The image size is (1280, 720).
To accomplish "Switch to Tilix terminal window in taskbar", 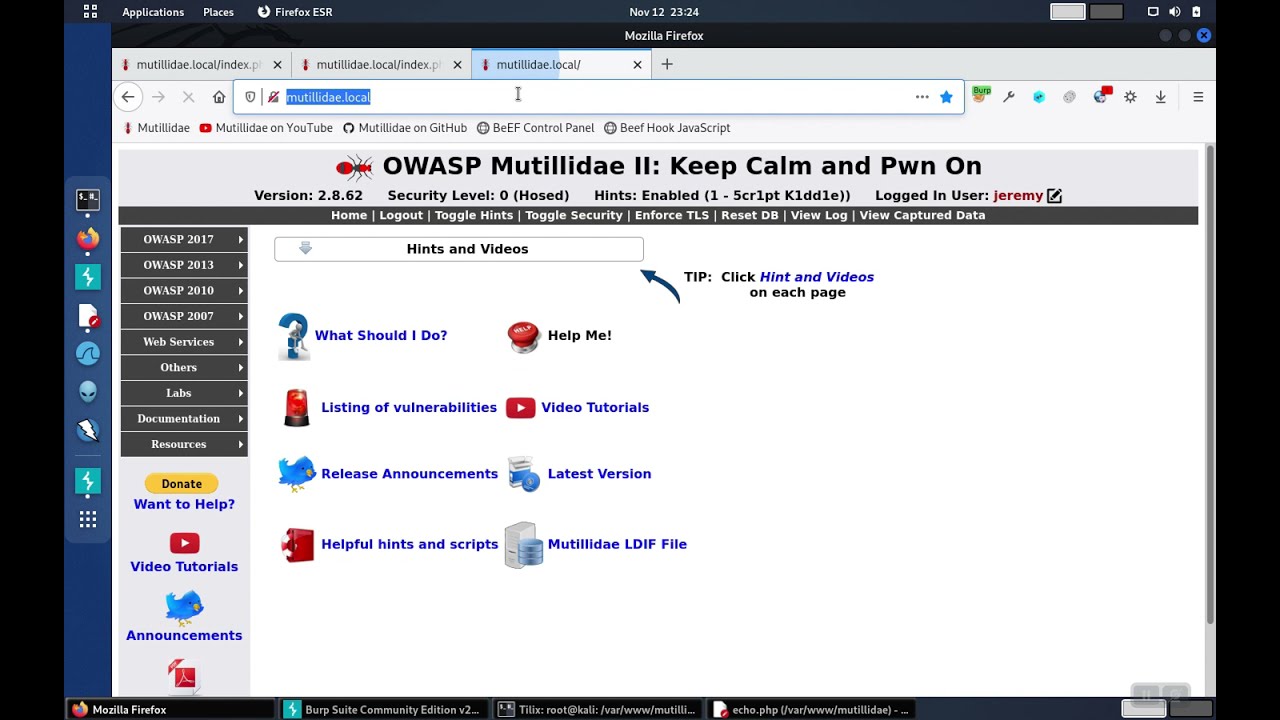I will click(x=597, y=710).
